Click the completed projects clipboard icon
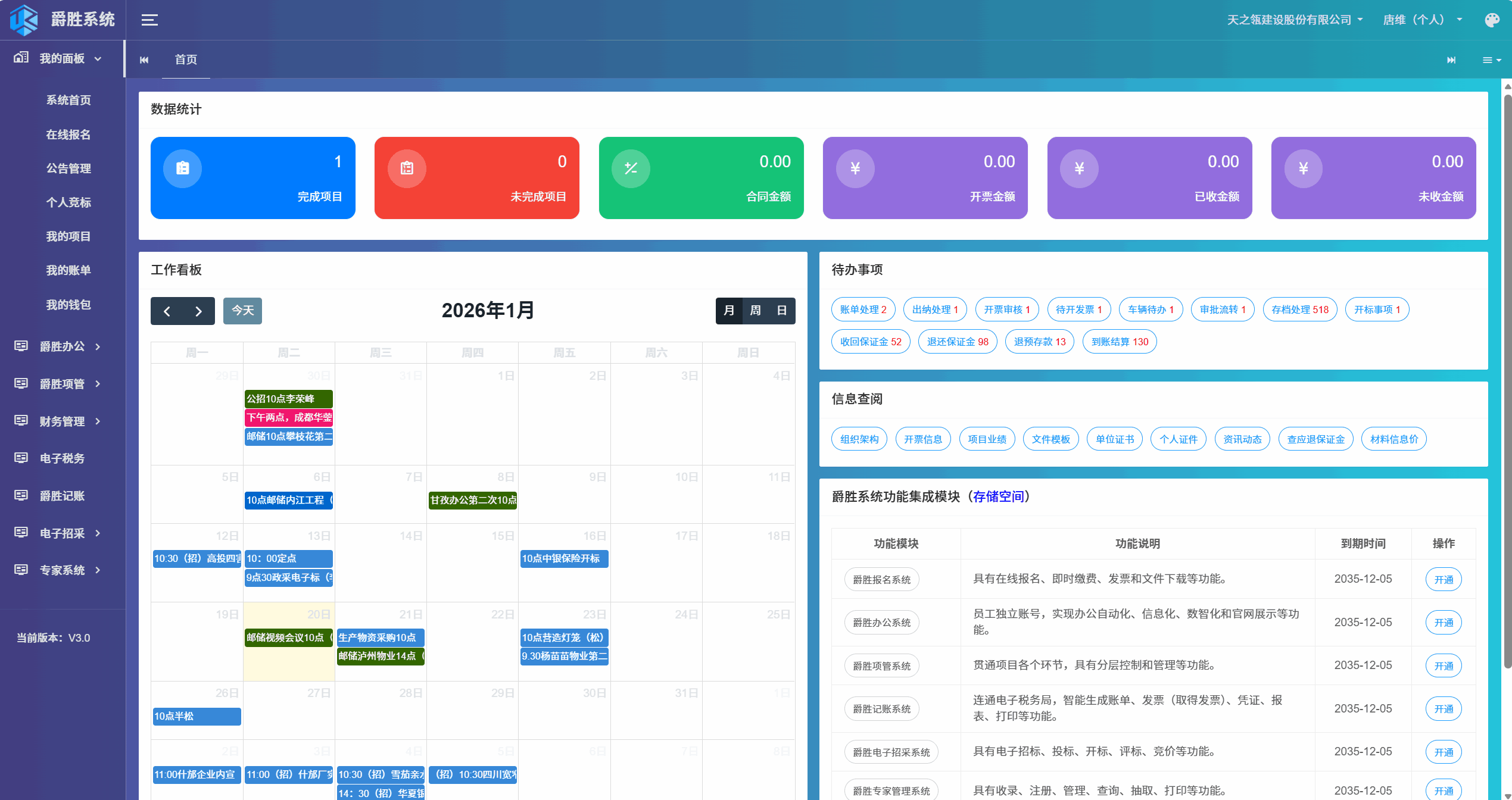Viewport: 1512px width, 800px height. (183, 168)
